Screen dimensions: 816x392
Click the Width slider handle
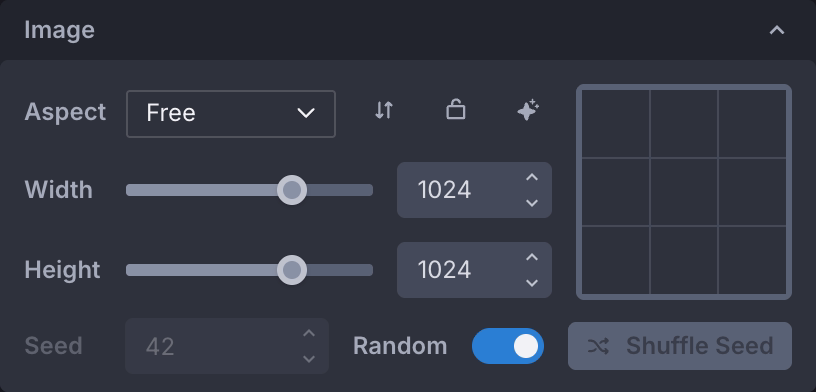[291, 190]
